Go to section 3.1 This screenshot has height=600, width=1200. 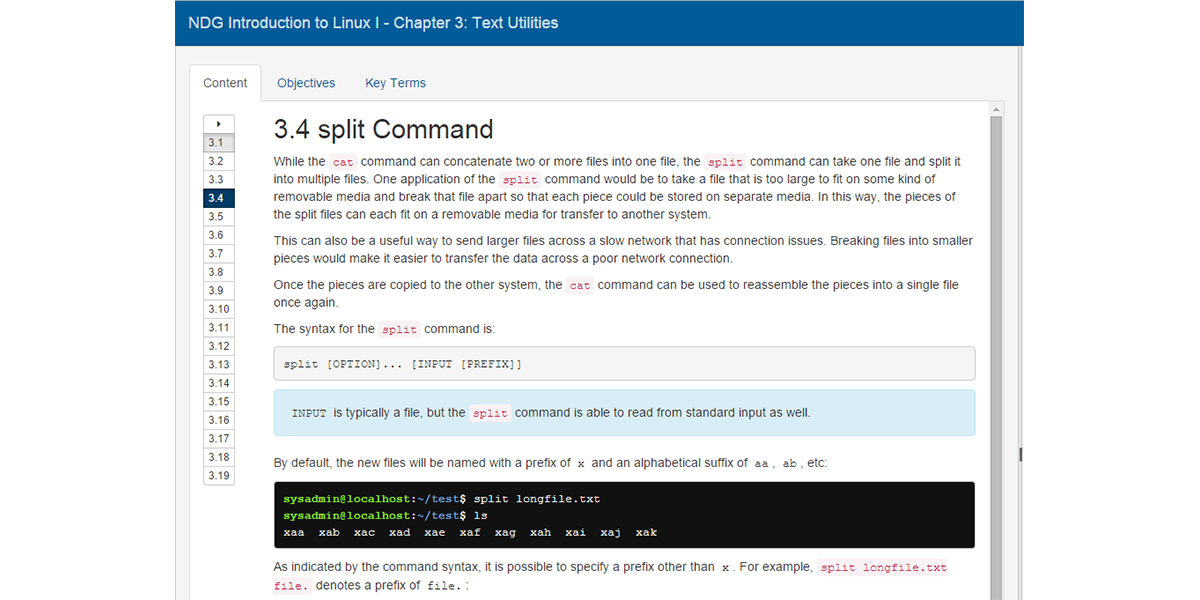(x=219, y=143)
